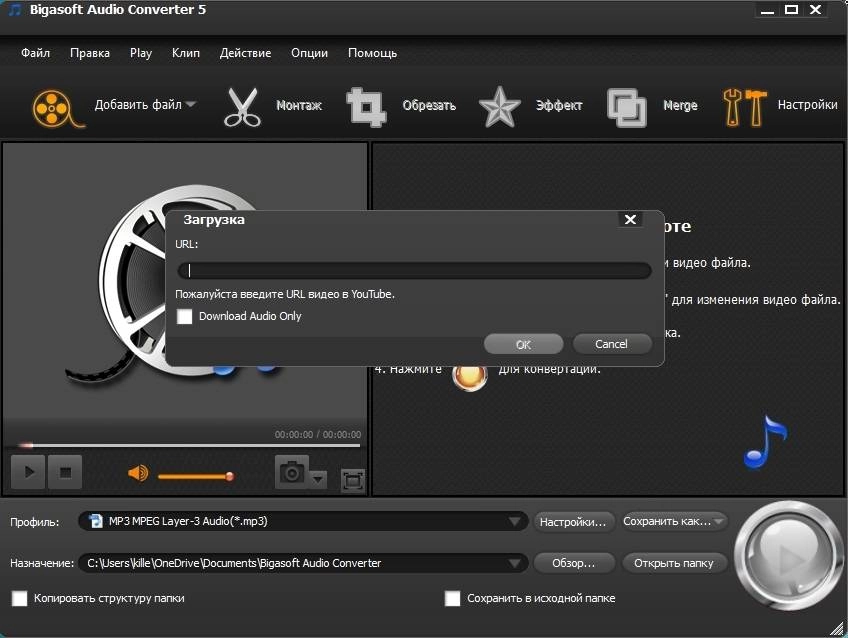Click the Эффект toolbar label
The width and height of the screenshot is (848, 638).
coord(559,105)
